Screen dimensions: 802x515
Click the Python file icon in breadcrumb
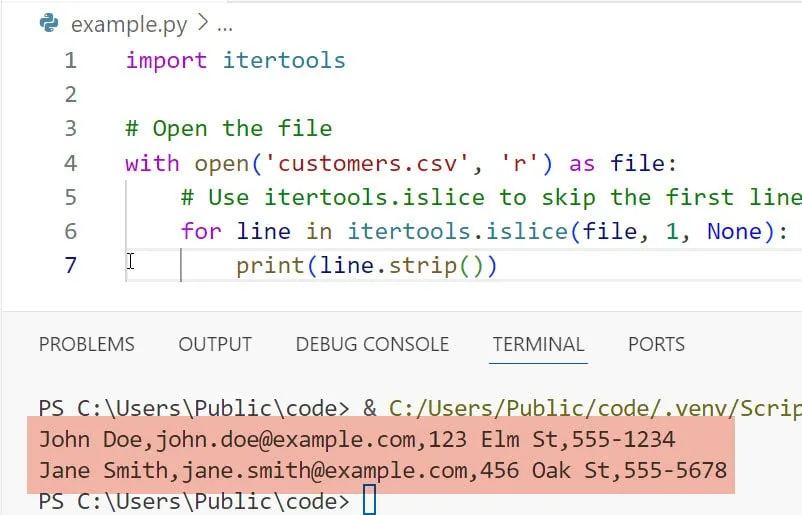50,24
